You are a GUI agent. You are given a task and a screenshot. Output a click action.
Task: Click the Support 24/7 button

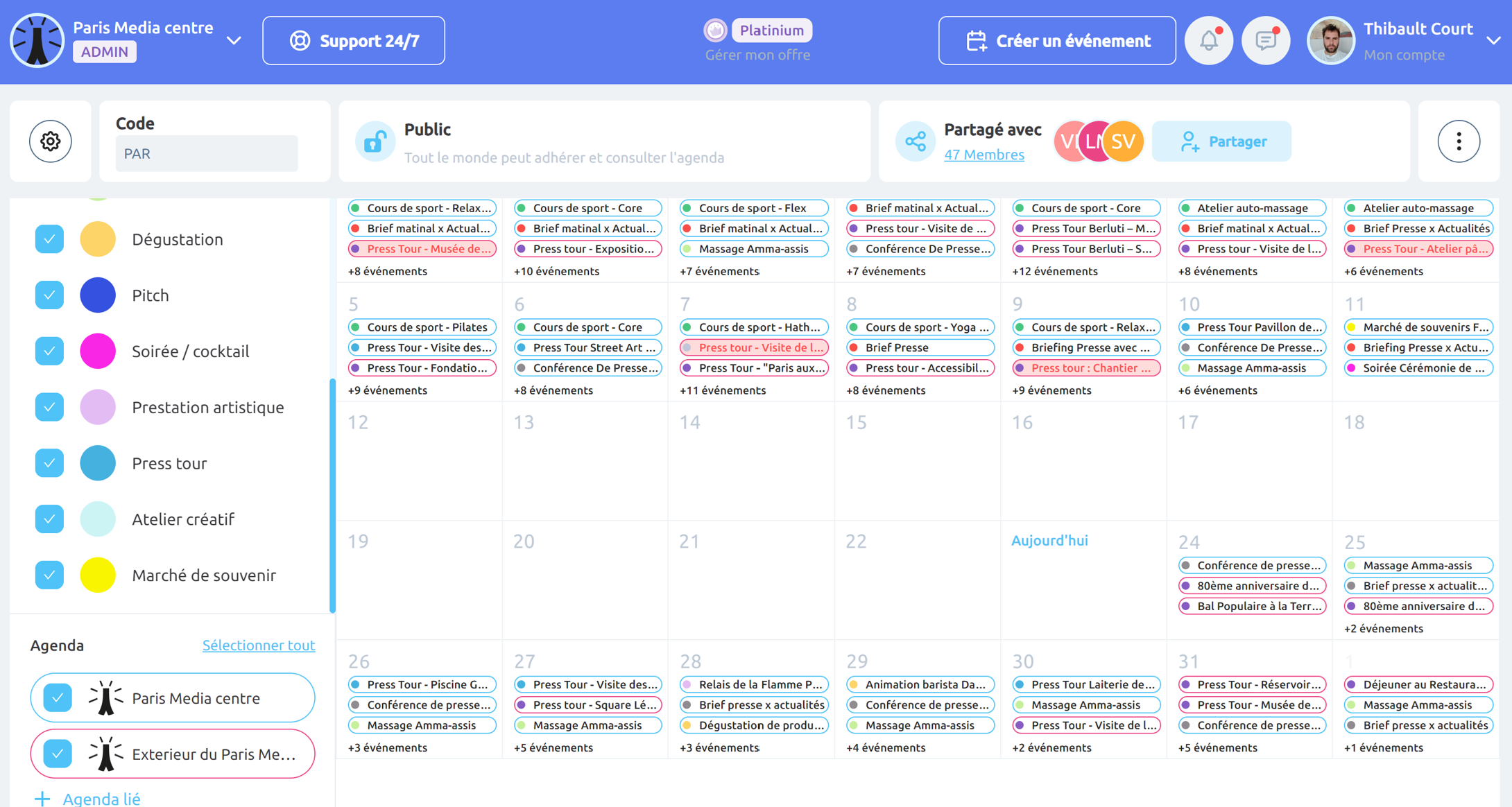pos(354,41)
